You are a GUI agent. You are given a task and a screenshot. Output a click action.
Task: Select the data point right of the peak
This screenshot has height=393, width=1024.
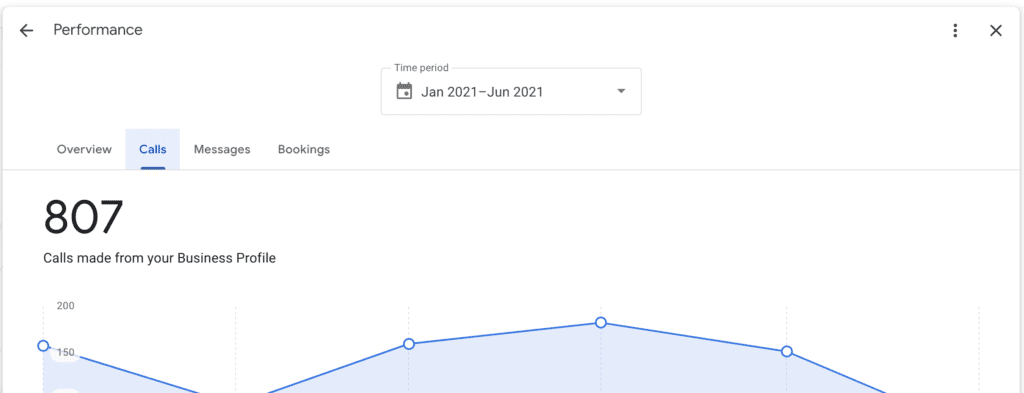coord(787,352)
